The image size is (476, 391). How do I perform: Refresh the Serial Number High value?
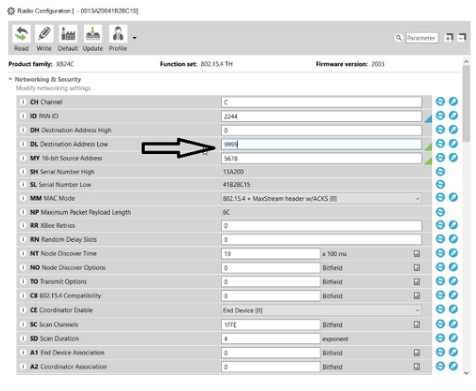(x=440, y=172)
